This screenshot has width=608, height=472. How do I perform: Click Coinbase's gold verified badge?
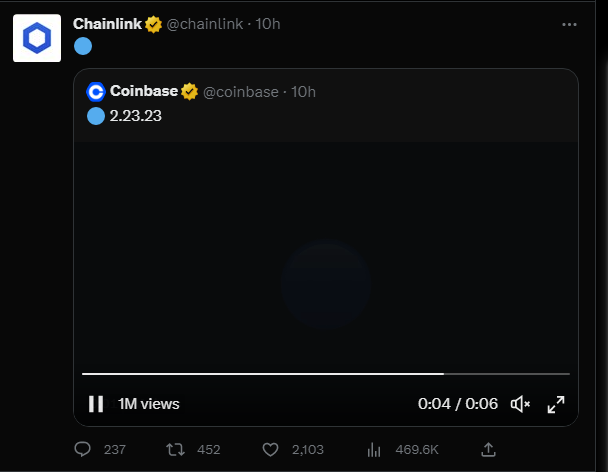[190, 92]
